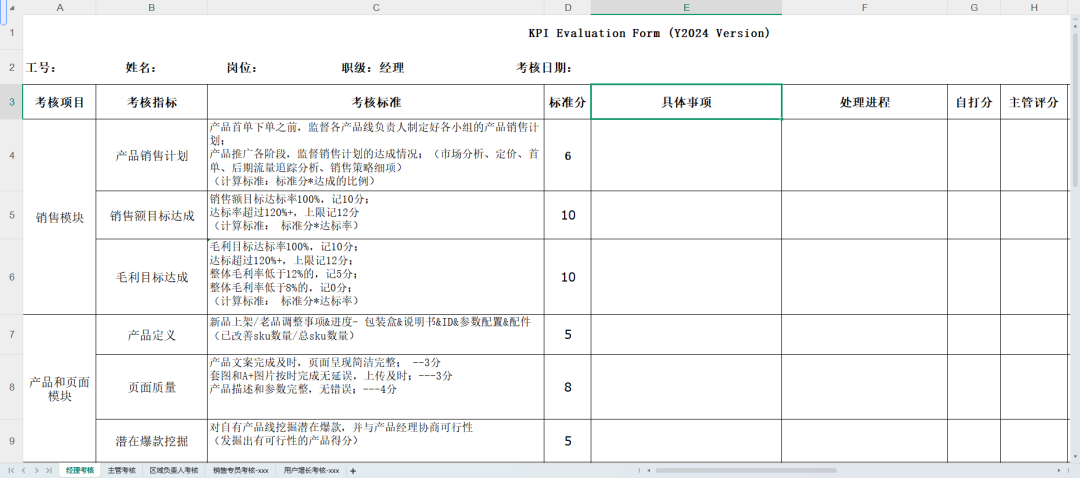Select row 5 header
This screenshot has width=1080, height=478.
(11, 215)
